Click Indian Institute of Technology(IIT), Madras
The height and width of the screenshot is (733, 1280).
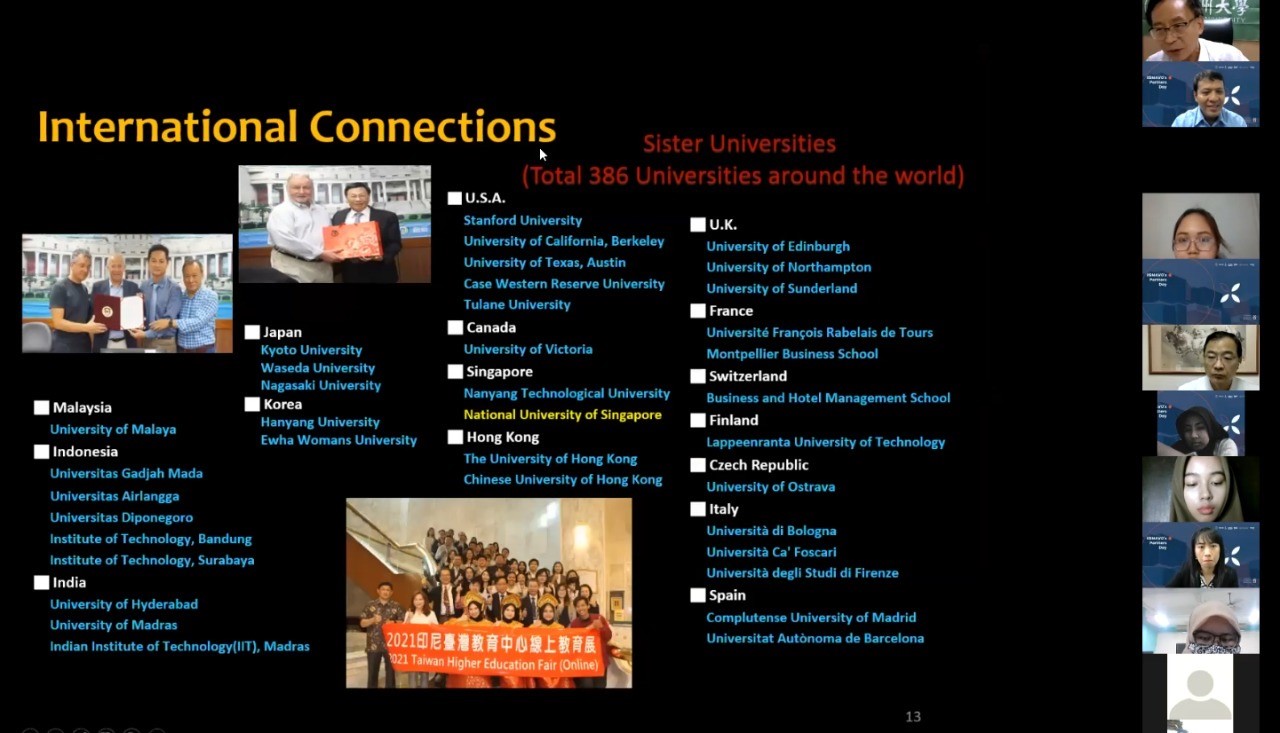pos(180,647)
